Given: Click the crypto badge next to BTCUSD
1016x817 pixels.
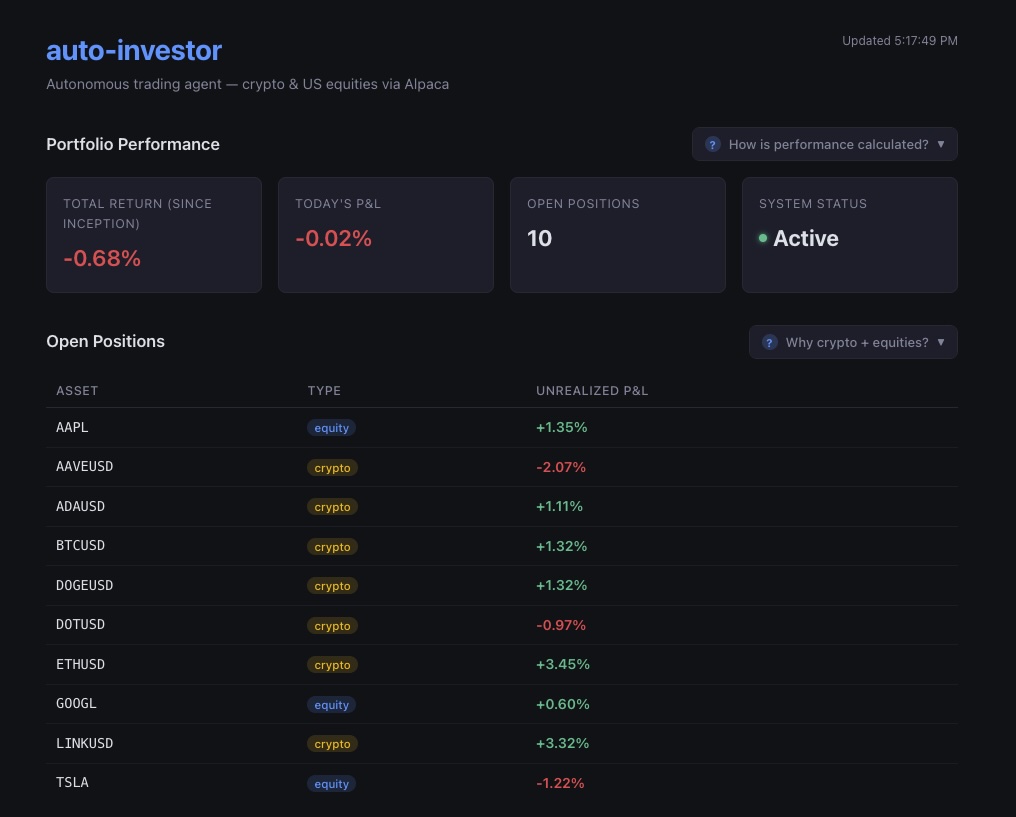Looking at the screenshot, I should point(332,547).
